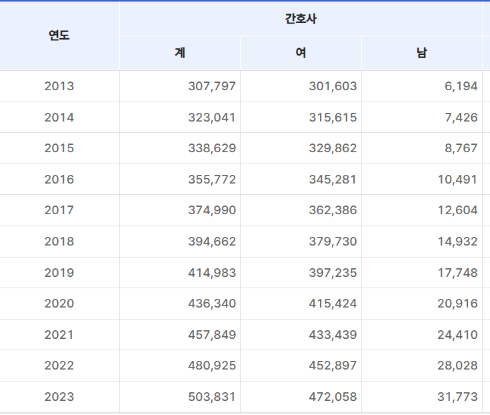
Task: Click the female value 472,058
Action: pos(333,397)
